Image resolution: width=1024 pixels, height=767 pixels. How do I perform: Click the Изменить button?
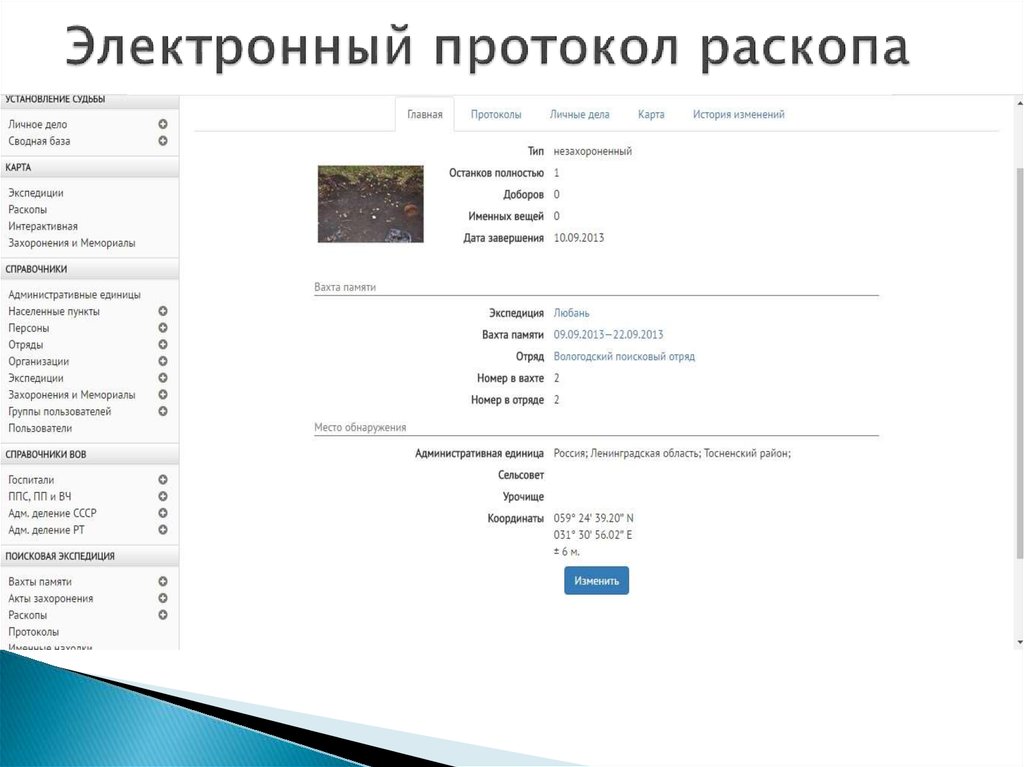596,580
